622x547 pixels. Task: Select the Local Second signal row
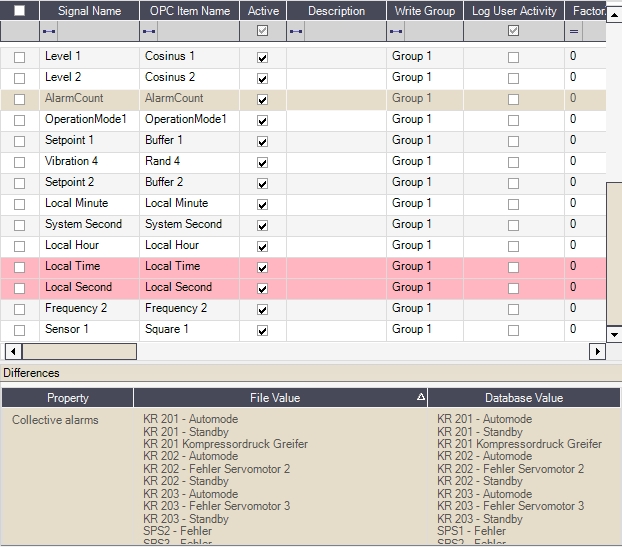78,288
